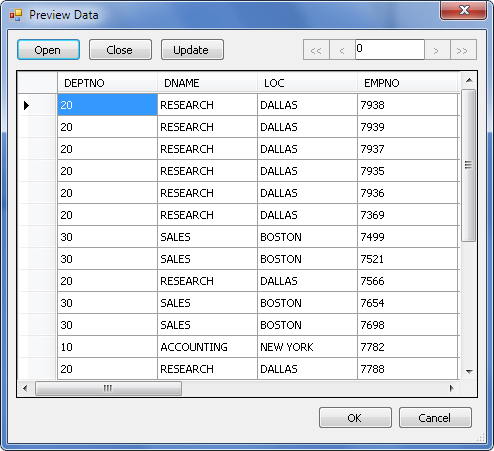The width and height of the screenshot is (494, 451).
Task: Click the EMPNO column header
Action: tap(407, 83)
